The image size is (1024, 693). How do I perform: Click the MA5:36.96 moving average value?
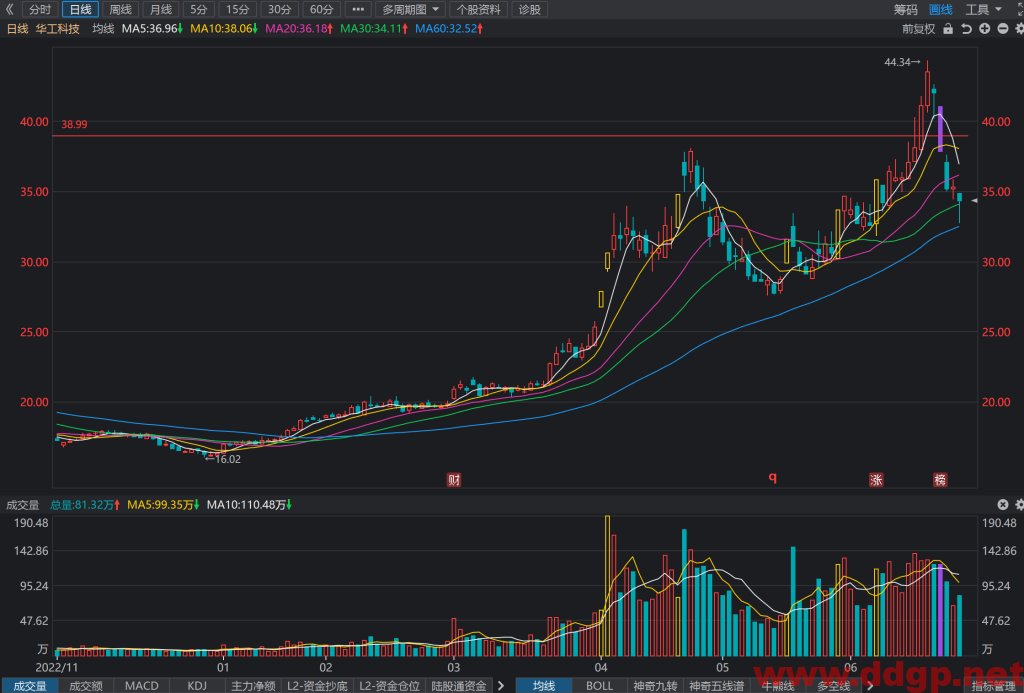click(152, 29)
